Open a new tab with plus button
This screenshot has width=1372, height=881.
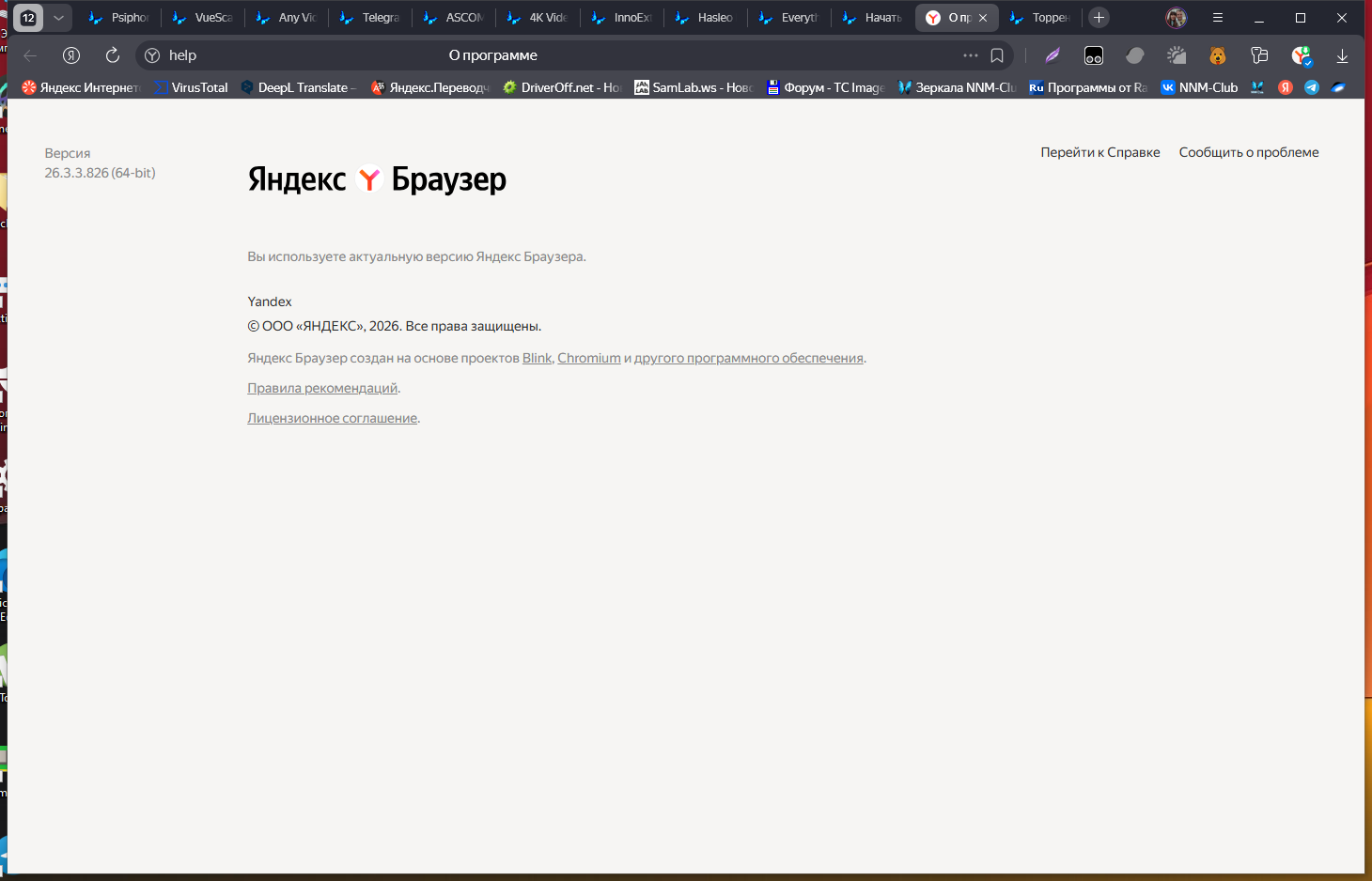click(x=1099, y=18)
